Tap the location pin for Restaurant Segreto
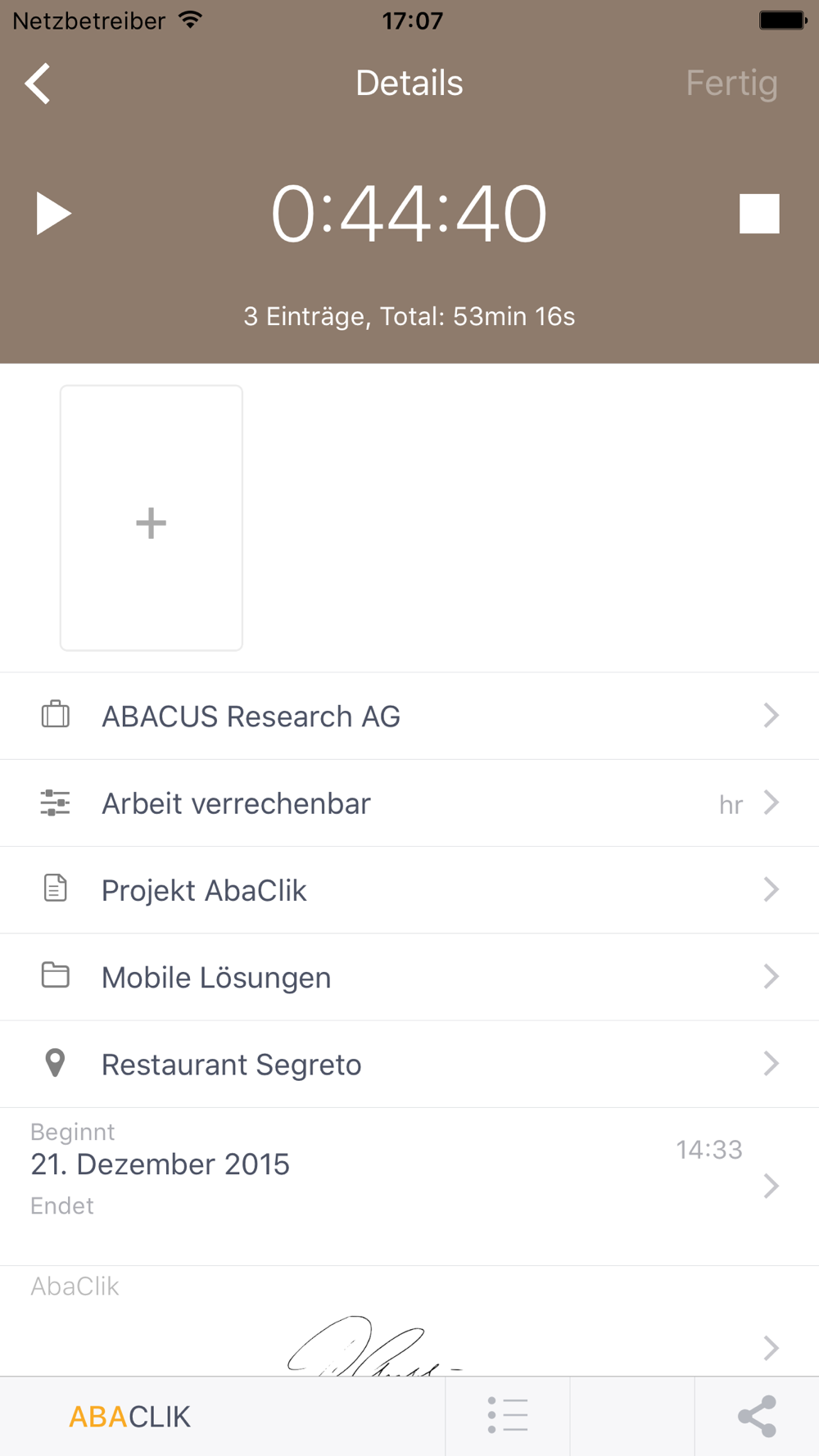819x1456 pixels. [x=55, y=1063]
